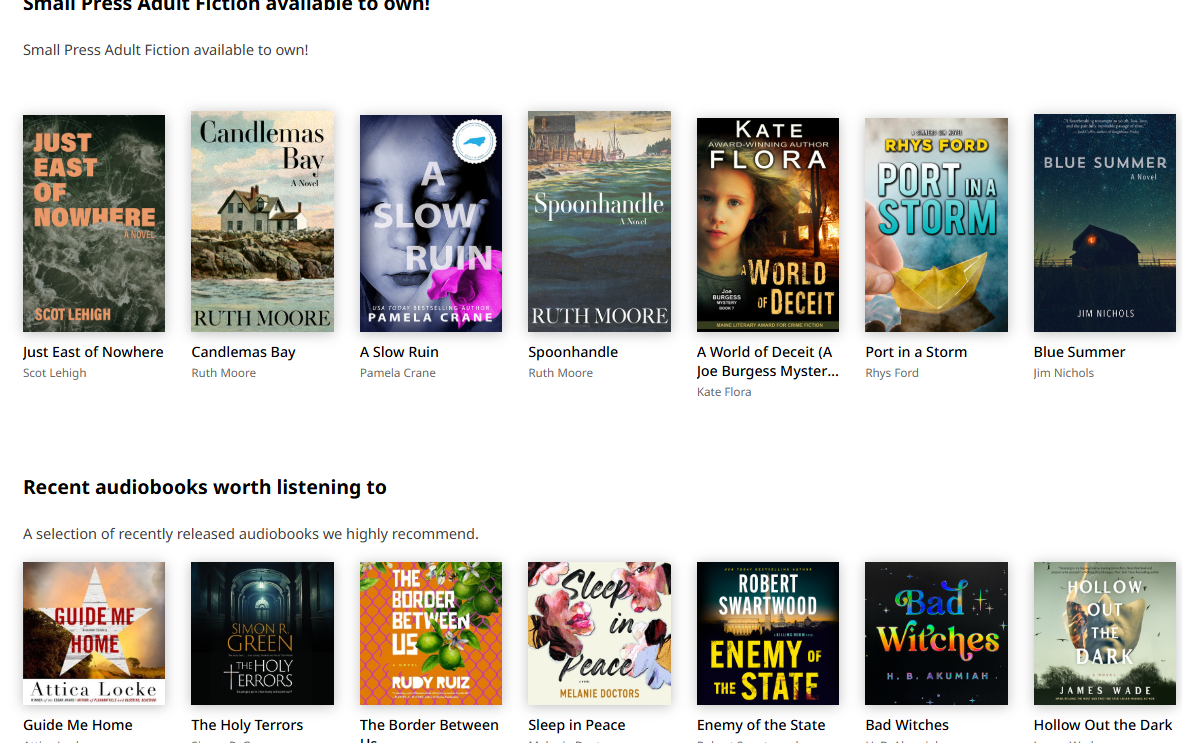
Task: Open Rhys Ford author page link
Action: [892, 373]
